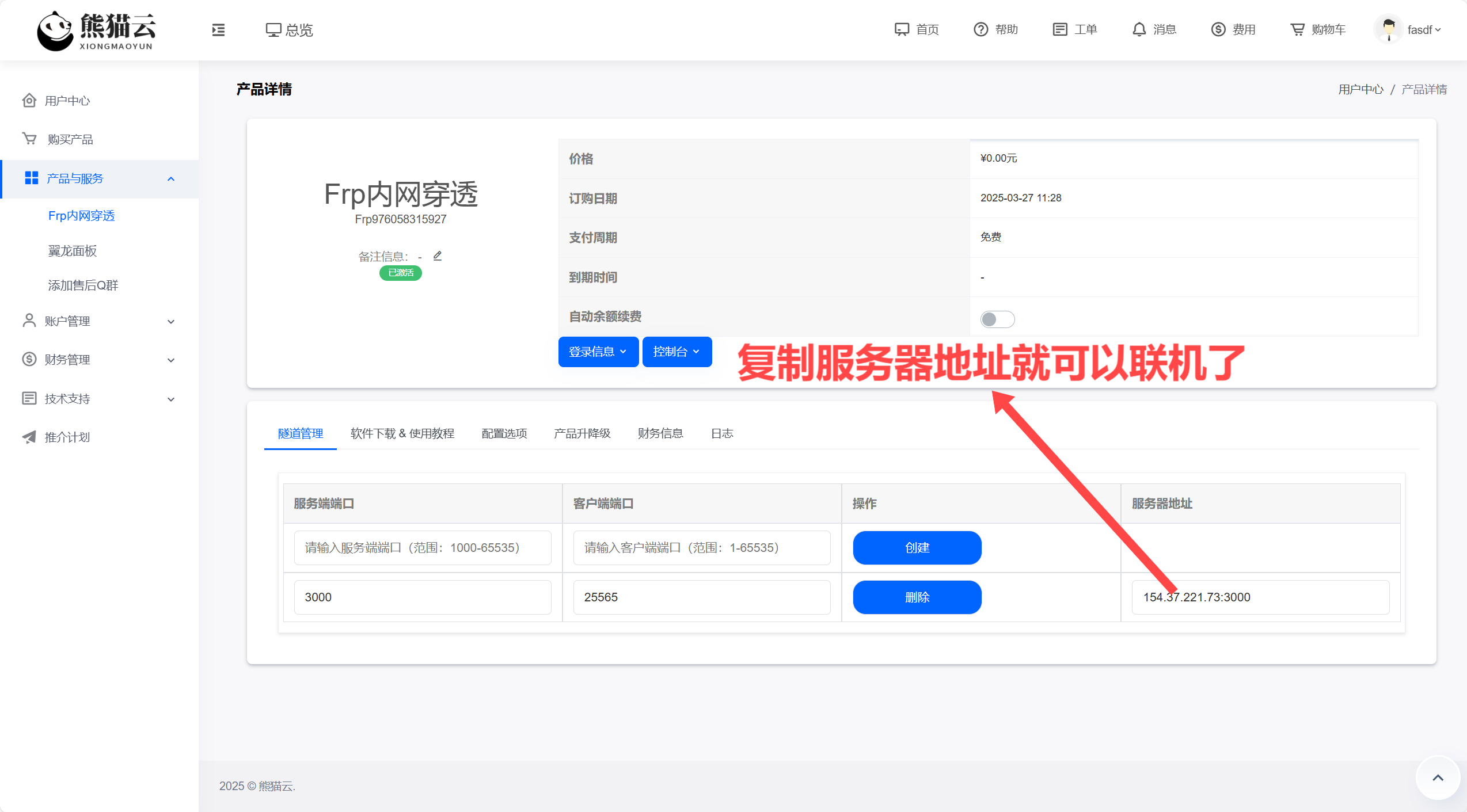Click the 创建 button to create tunnel
Image resolution: width=1467 pixels, height=812 pixels.
[x=917, y=547]
